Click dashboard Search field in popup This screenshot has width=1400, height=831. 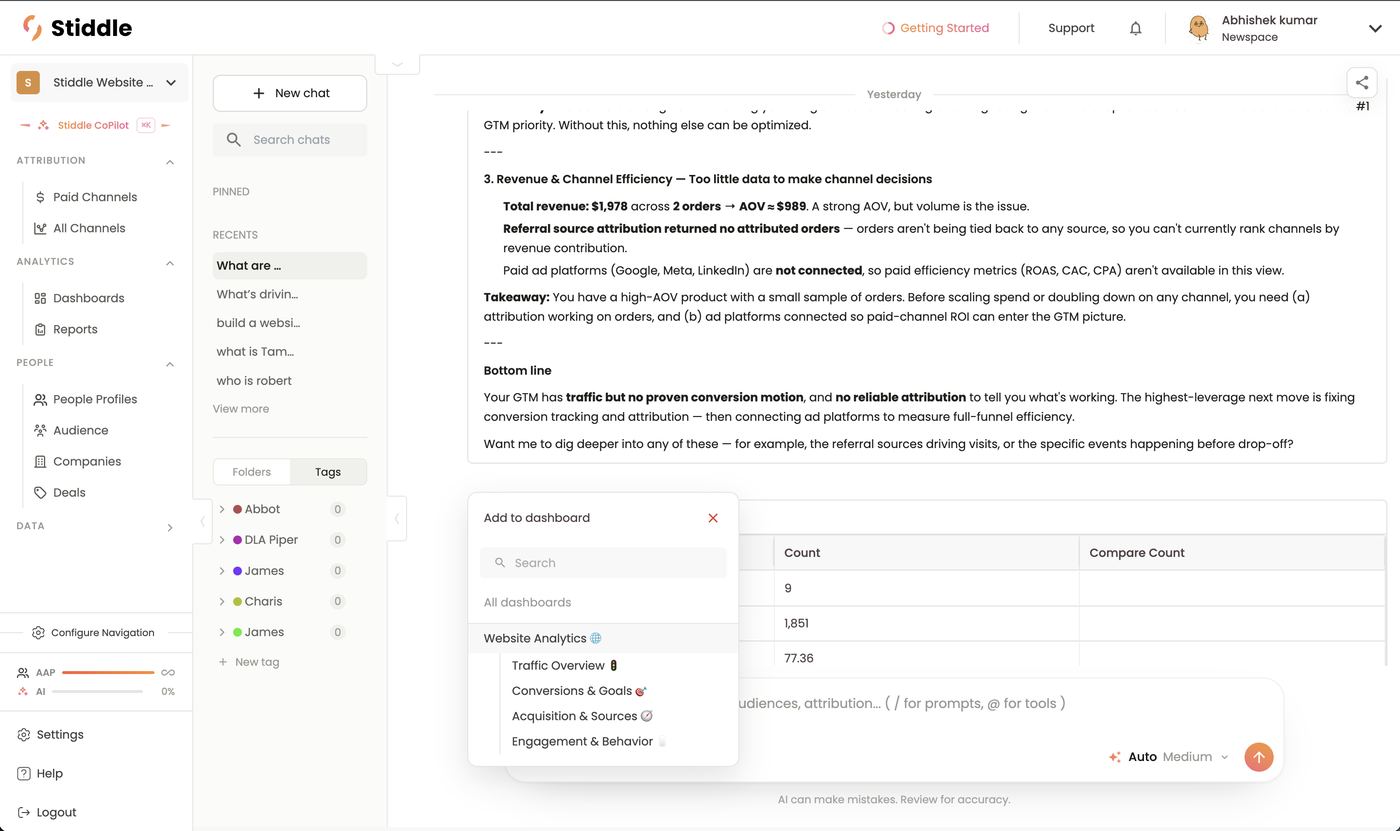tap(603, 563)
